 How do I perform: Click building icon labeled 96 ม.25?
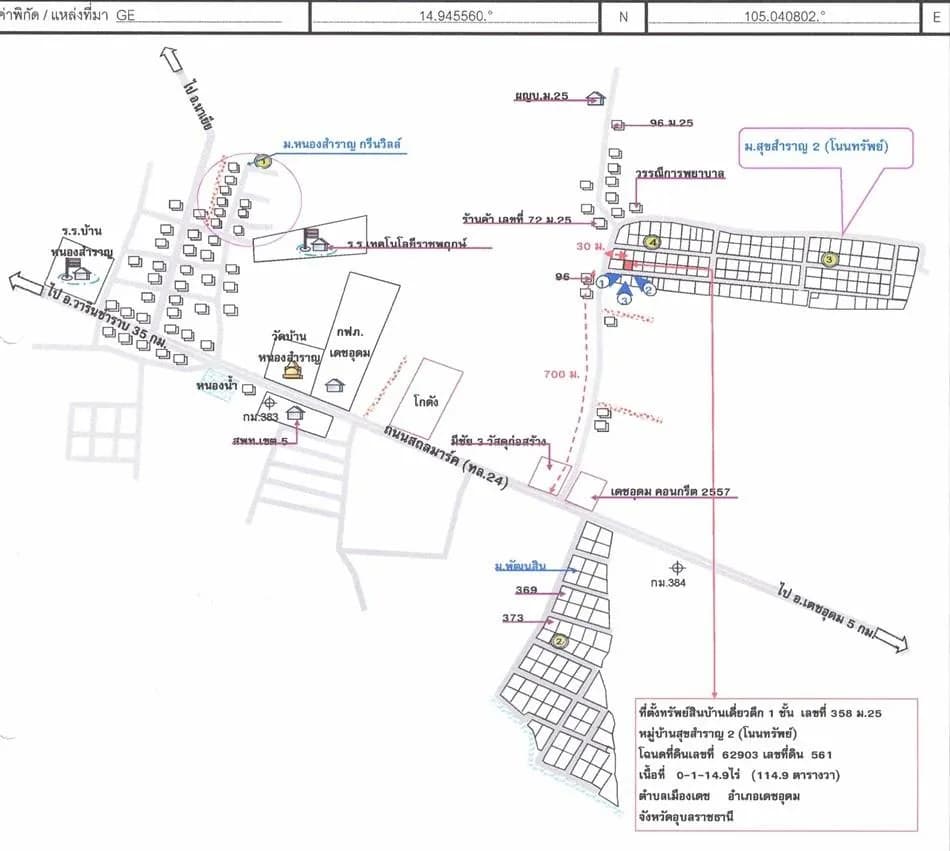click(617, 125)
